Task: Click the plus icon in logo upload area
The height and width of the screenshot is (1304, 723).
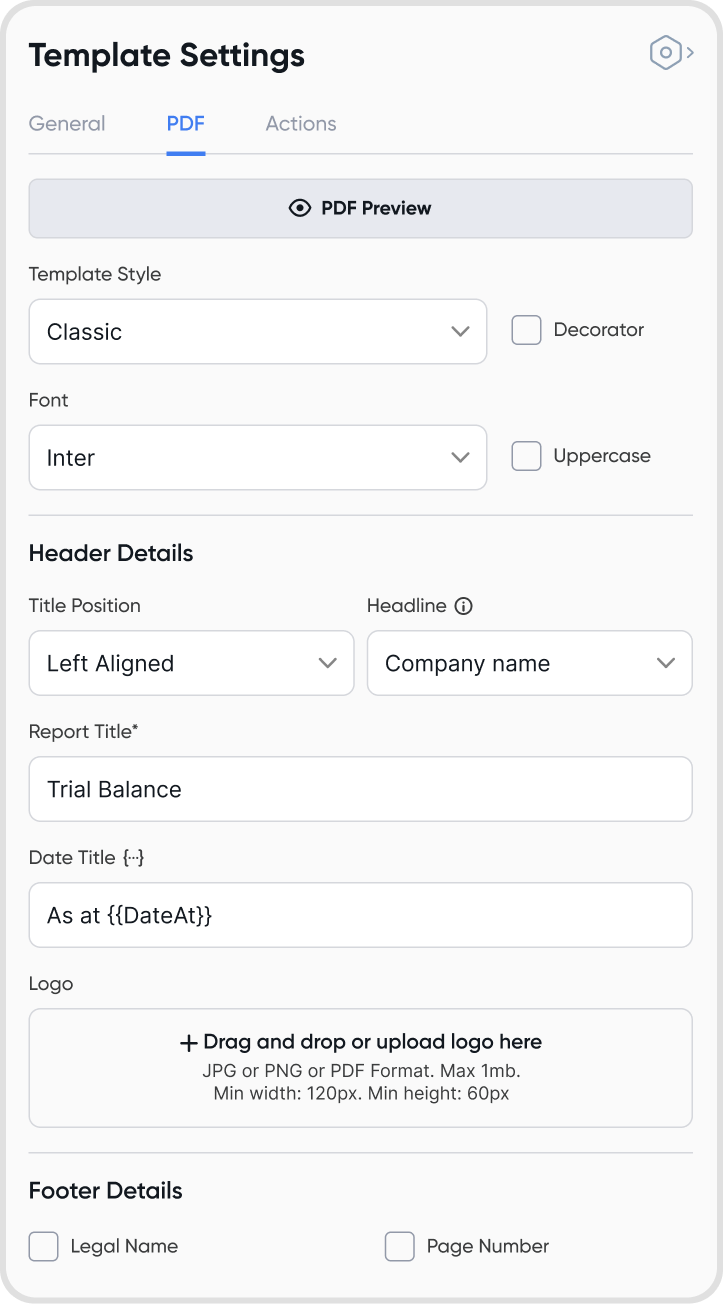Action: coord(188,1043)
